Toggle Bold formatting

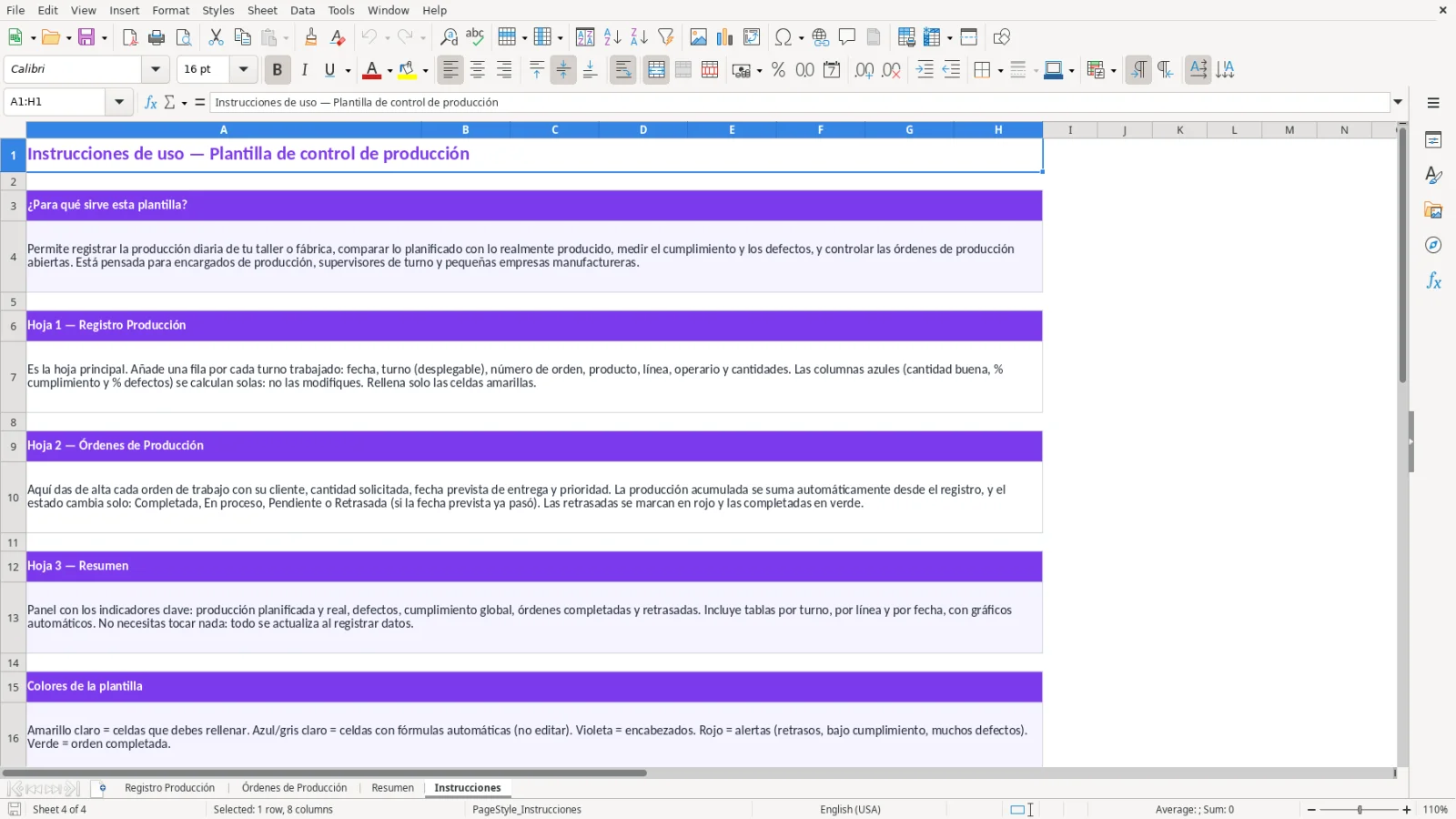(x=278, y=70)
